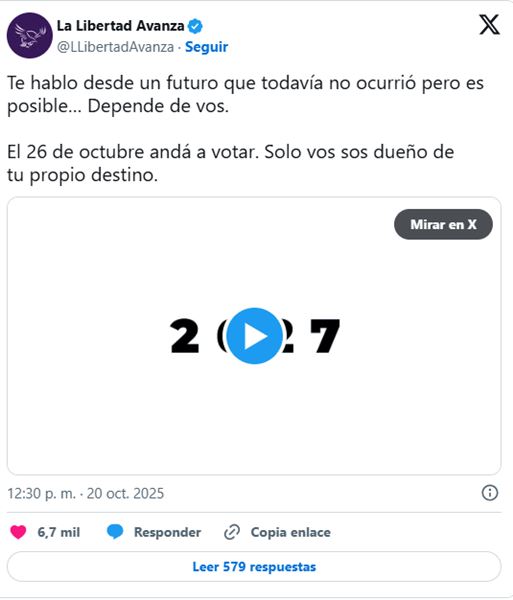Screen dimensions: 513x600
Task: Click the blue verified badge
Action: coord(195,26)
